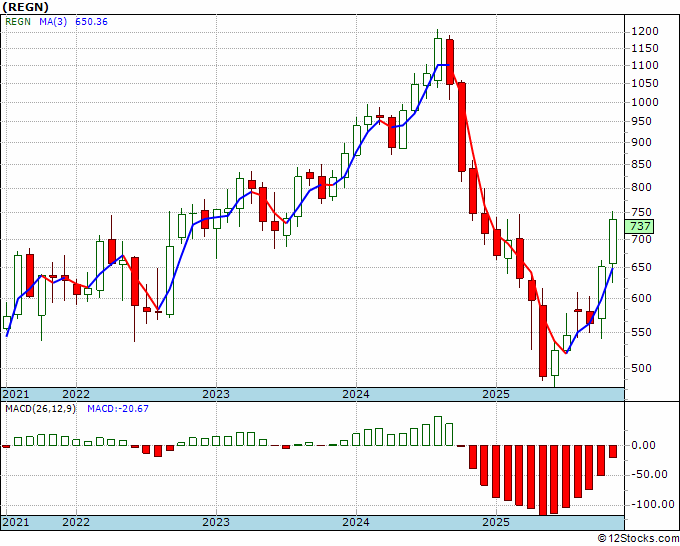
Task: Click the MACD:-20.67 value label
Action: (x=118, y=408)
